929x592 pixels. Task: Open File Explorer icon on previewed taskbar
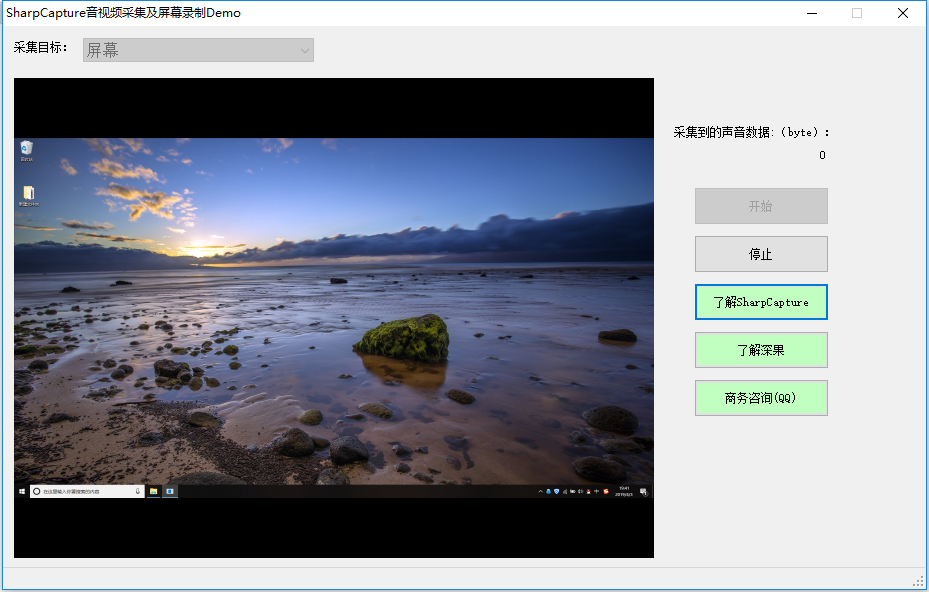pyautogui.click(x=153, y=491)
